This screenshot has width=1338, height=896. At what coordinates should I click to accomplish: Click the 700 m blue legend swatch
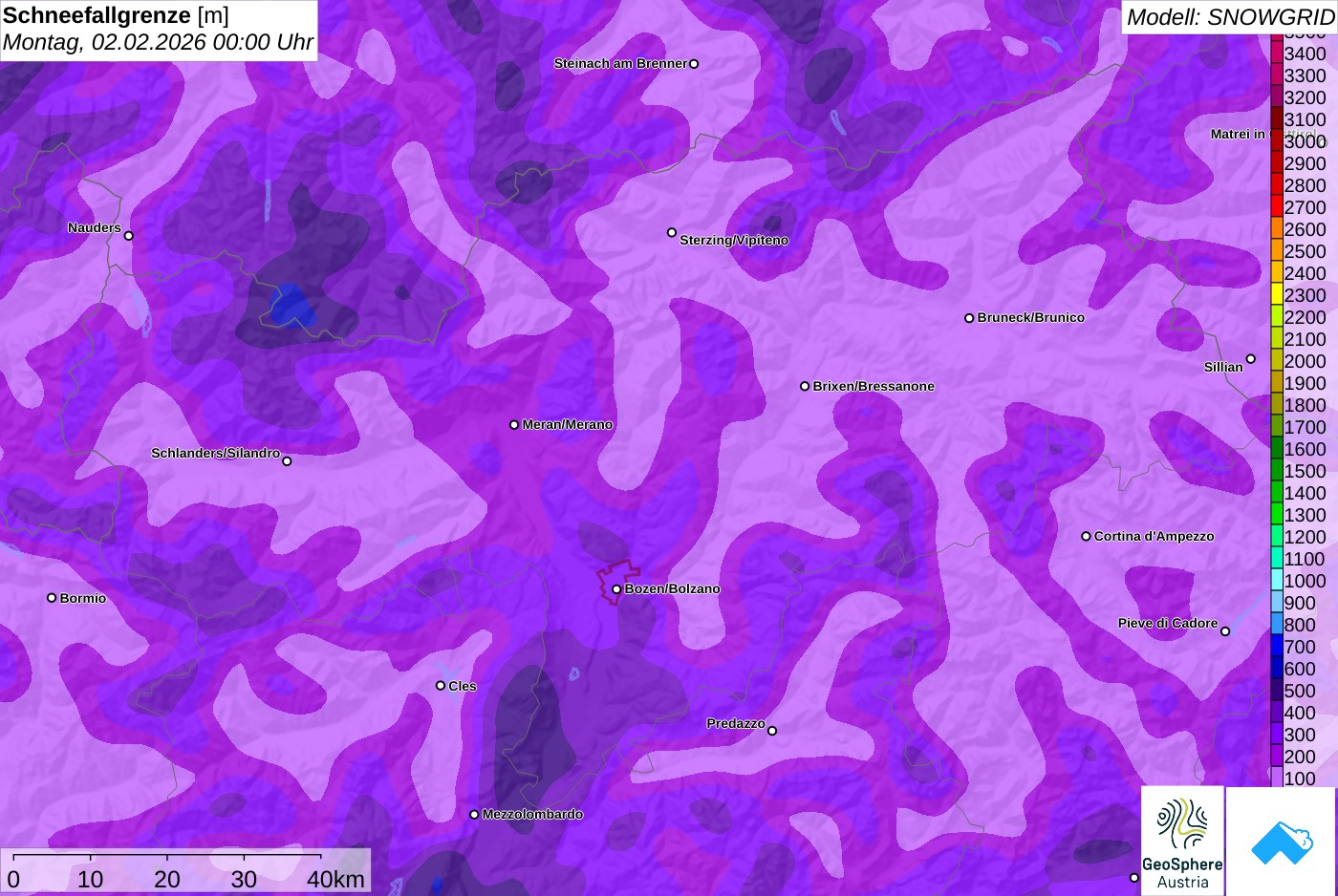[1277, 645]
